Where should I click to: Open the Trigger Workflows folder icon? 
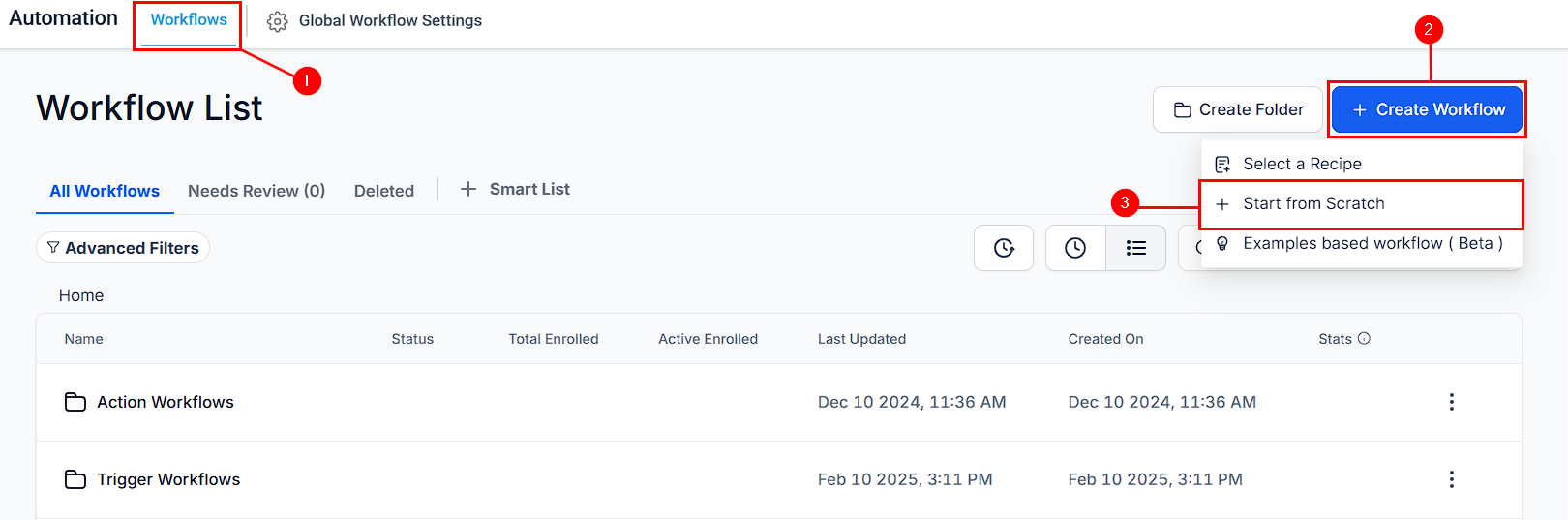click(75, 479)
